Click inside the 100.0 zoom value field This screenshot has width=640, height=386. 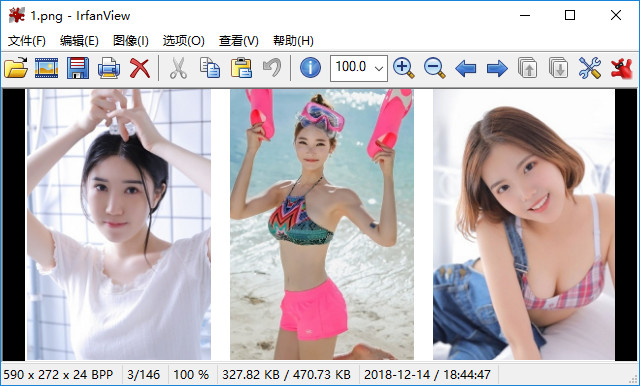pos(351,67)
